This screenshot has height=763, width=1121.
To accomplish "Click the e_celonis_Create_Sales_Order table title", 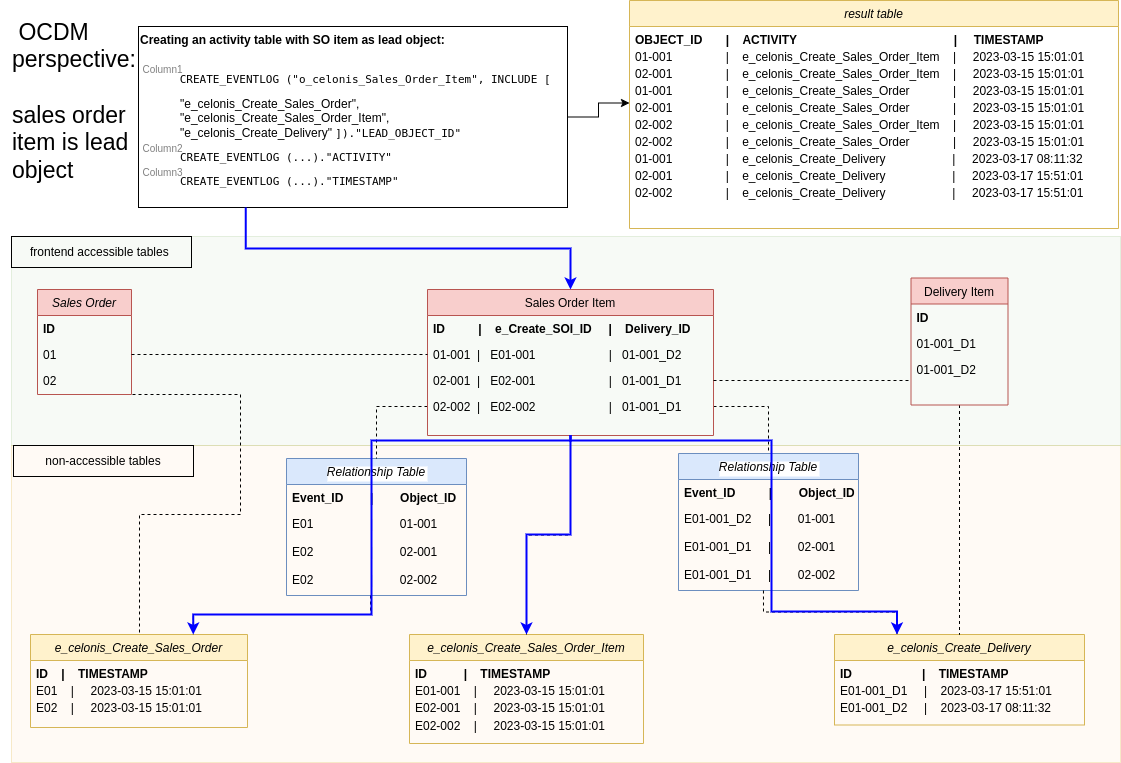I will pyautogui.click(x=138, y=647).
